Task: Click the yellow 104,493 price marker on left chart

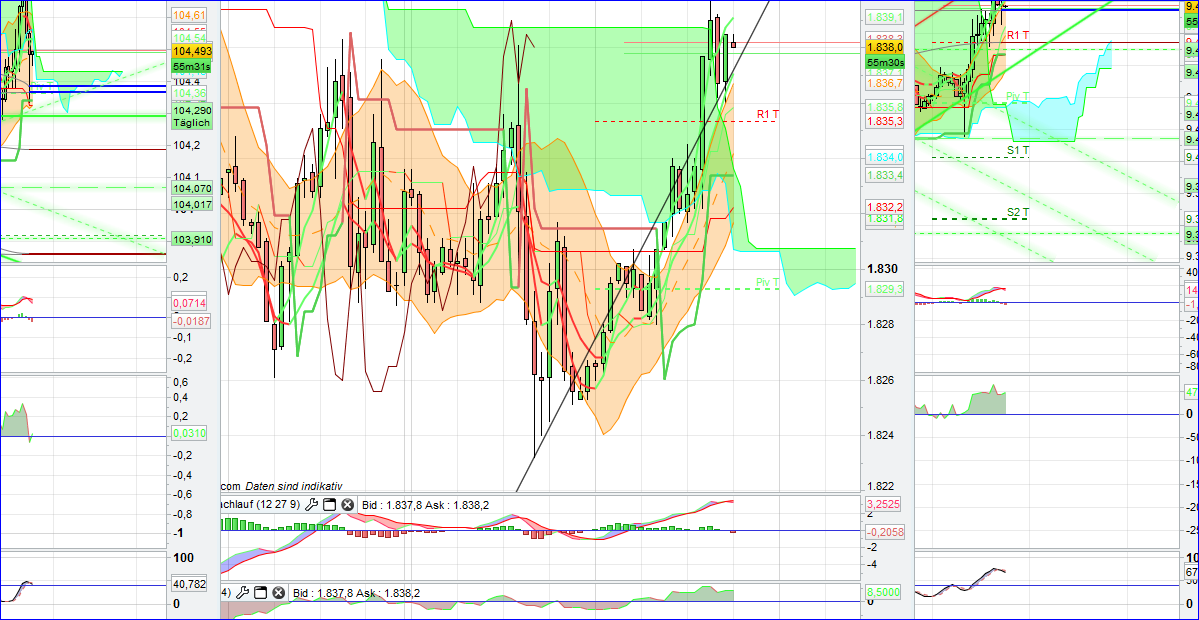Action: pyautogui.click(x=193, y=50)
